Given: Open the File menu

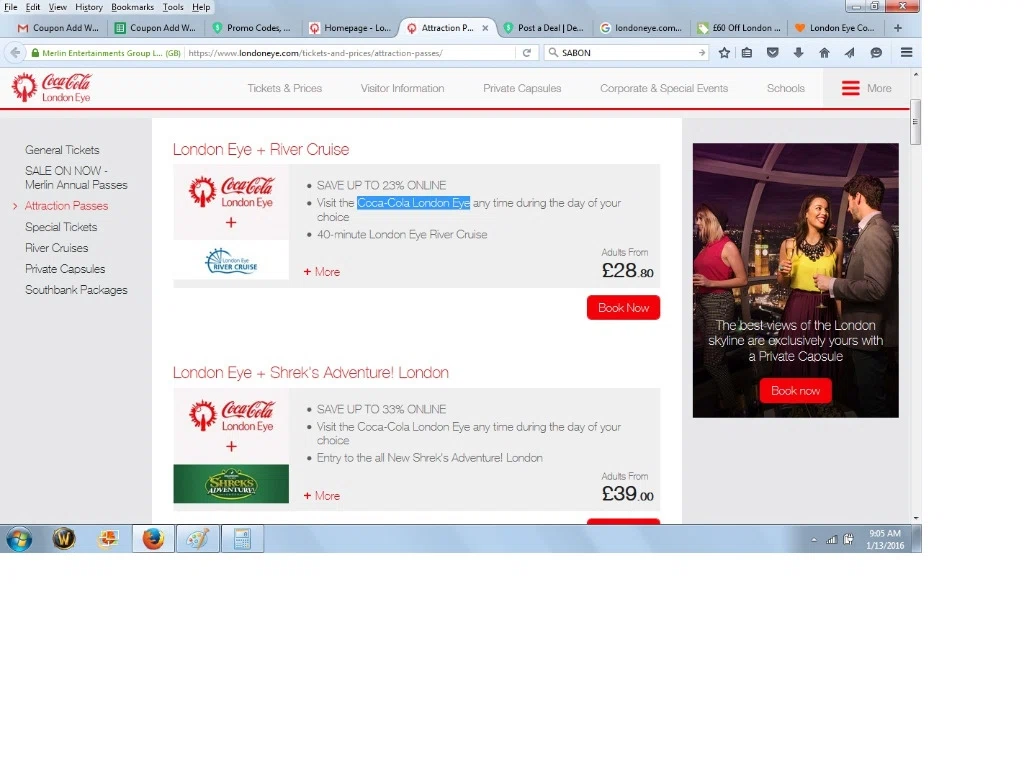Looking at the screenshot, I should pos(10,7).
